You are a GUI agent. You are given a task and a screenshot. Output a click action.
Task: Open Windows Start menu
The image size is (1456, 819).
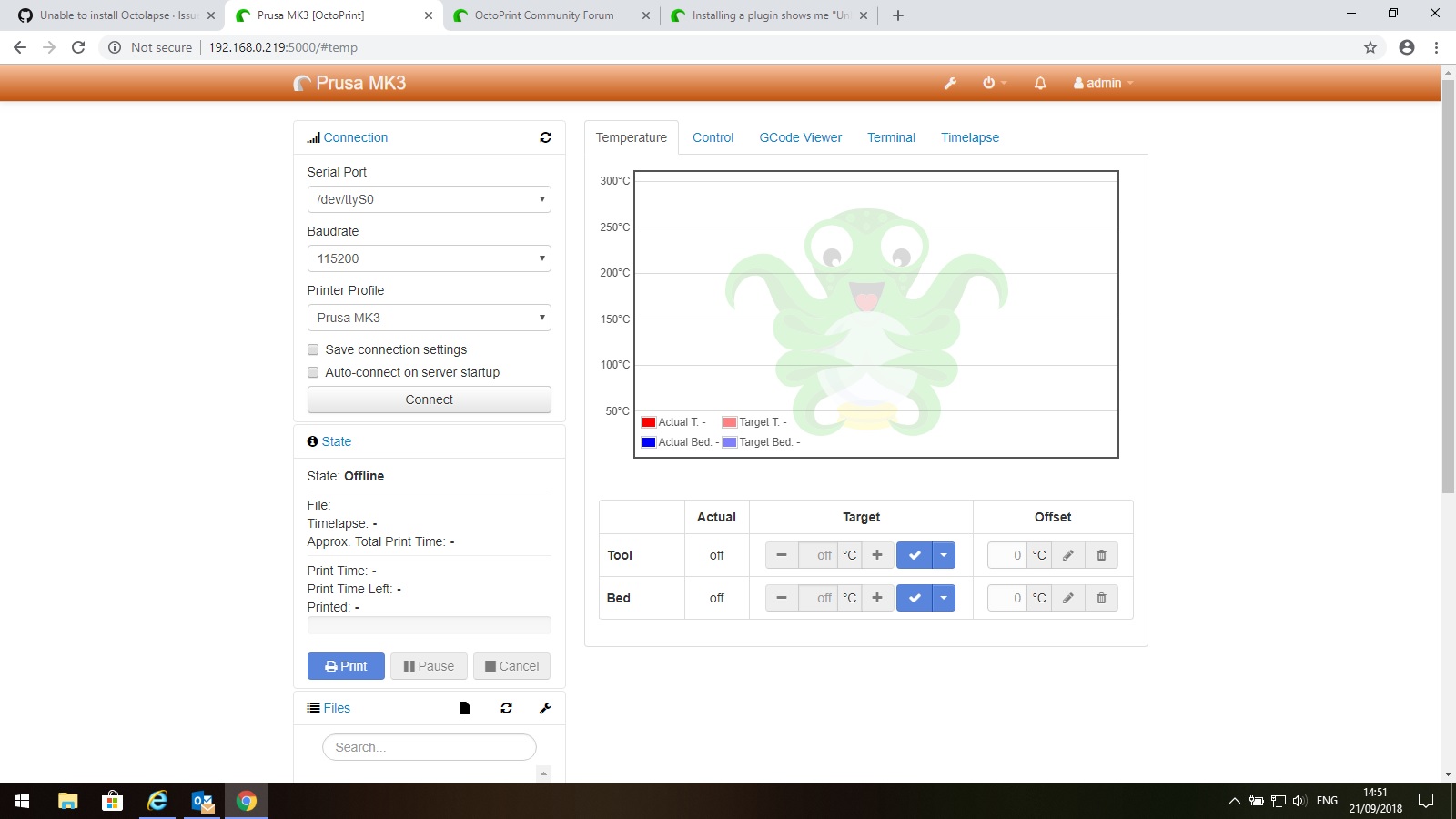tap(22, 801)
